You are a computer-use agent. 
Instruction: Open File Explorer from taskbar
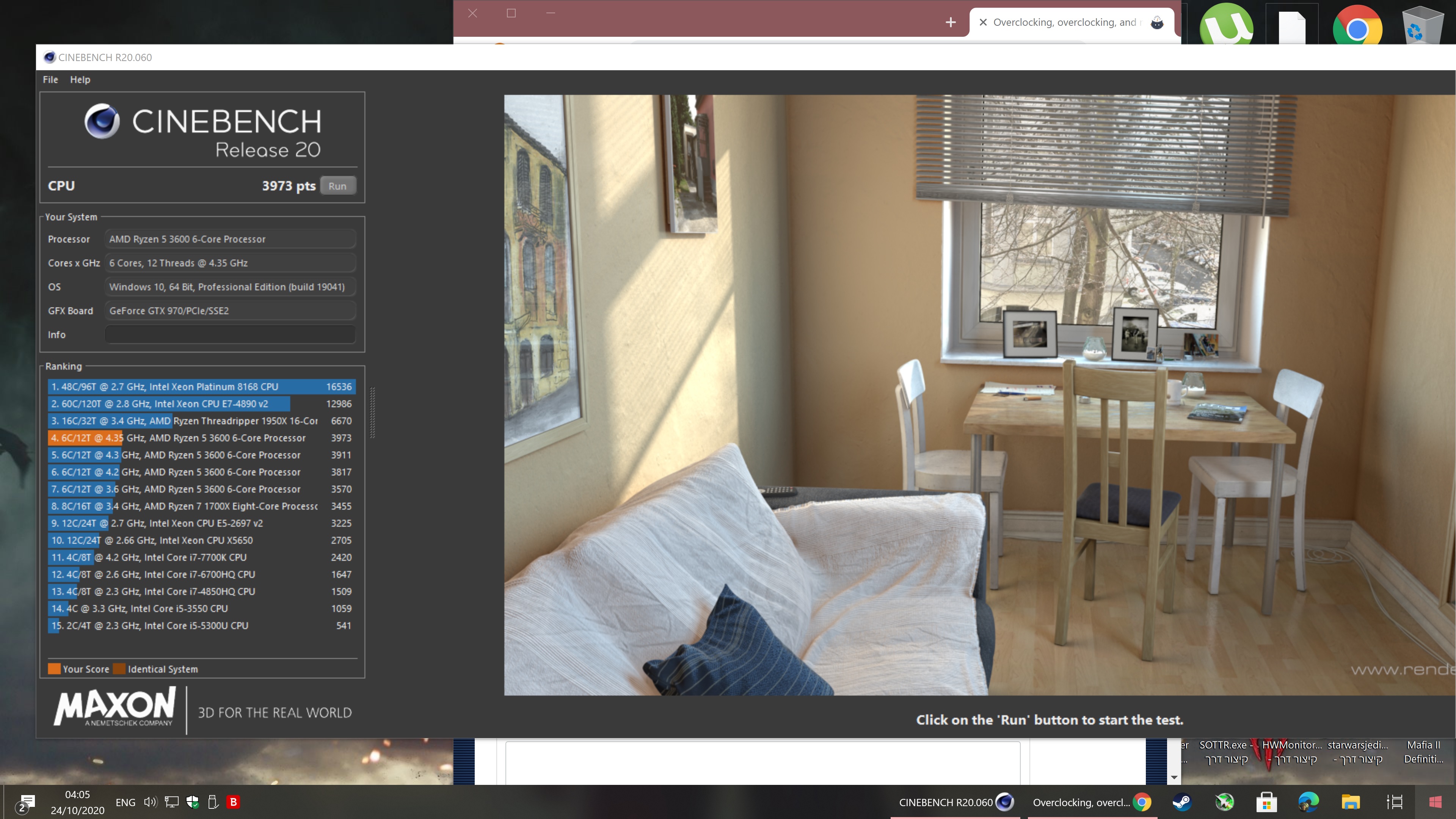click(1350, 802)
